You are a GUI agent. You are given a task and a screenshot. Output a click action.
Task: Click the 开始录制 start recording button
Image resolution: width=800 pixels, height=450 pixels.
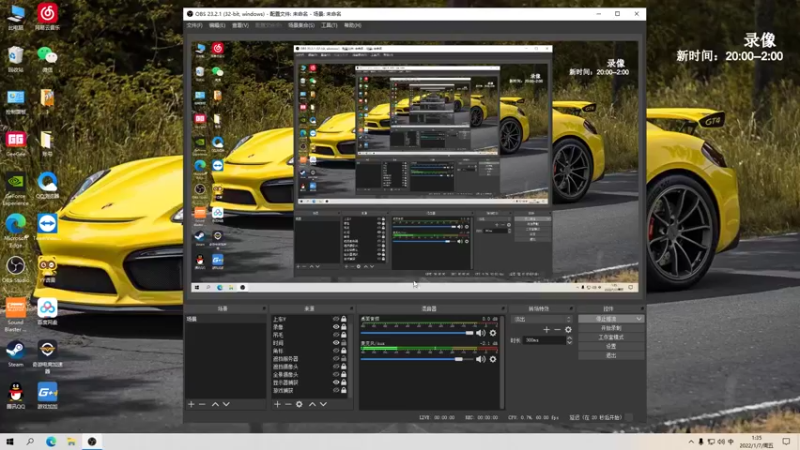pos(610,328)
